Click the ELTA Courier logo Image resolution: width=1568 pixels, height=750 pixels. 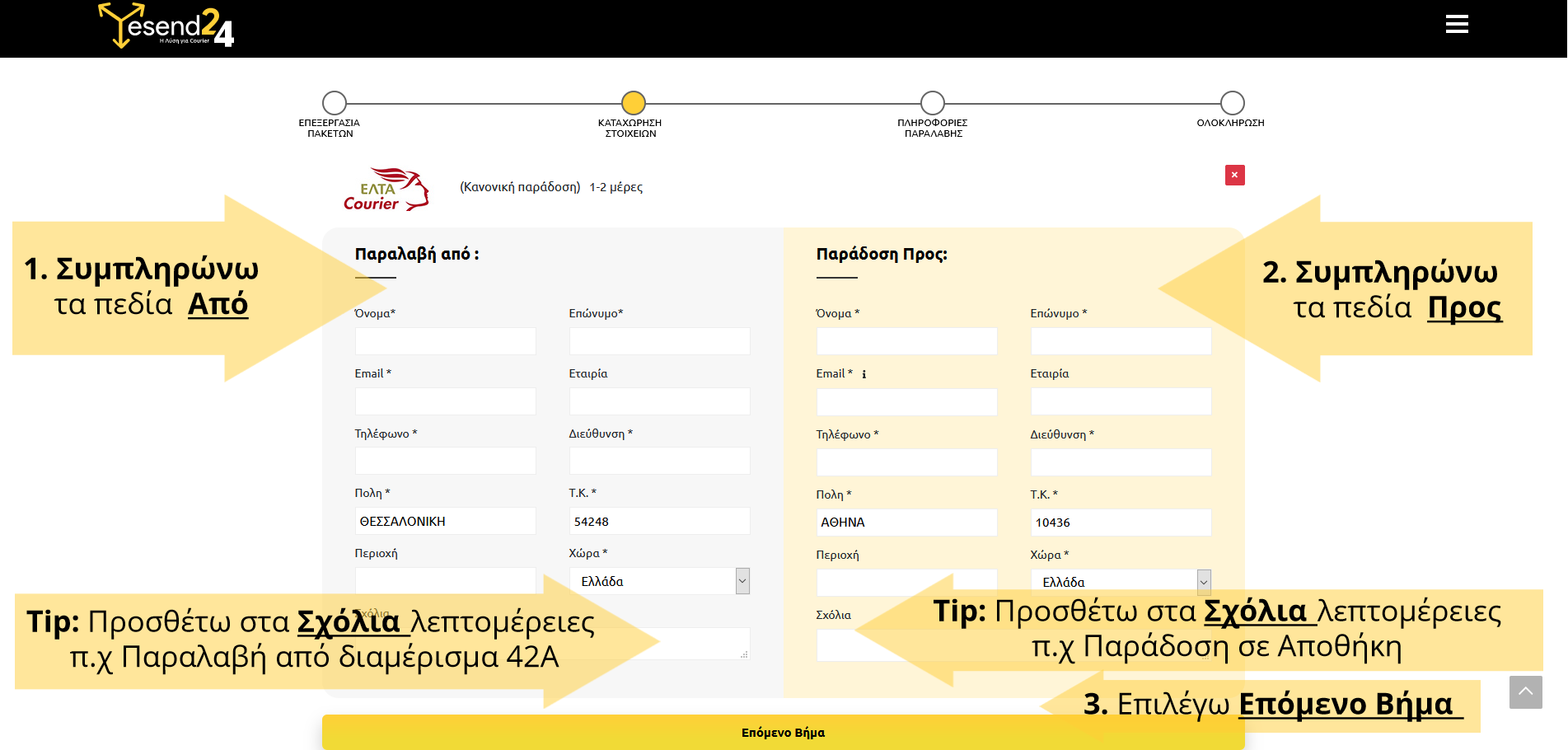pos(386,190)
